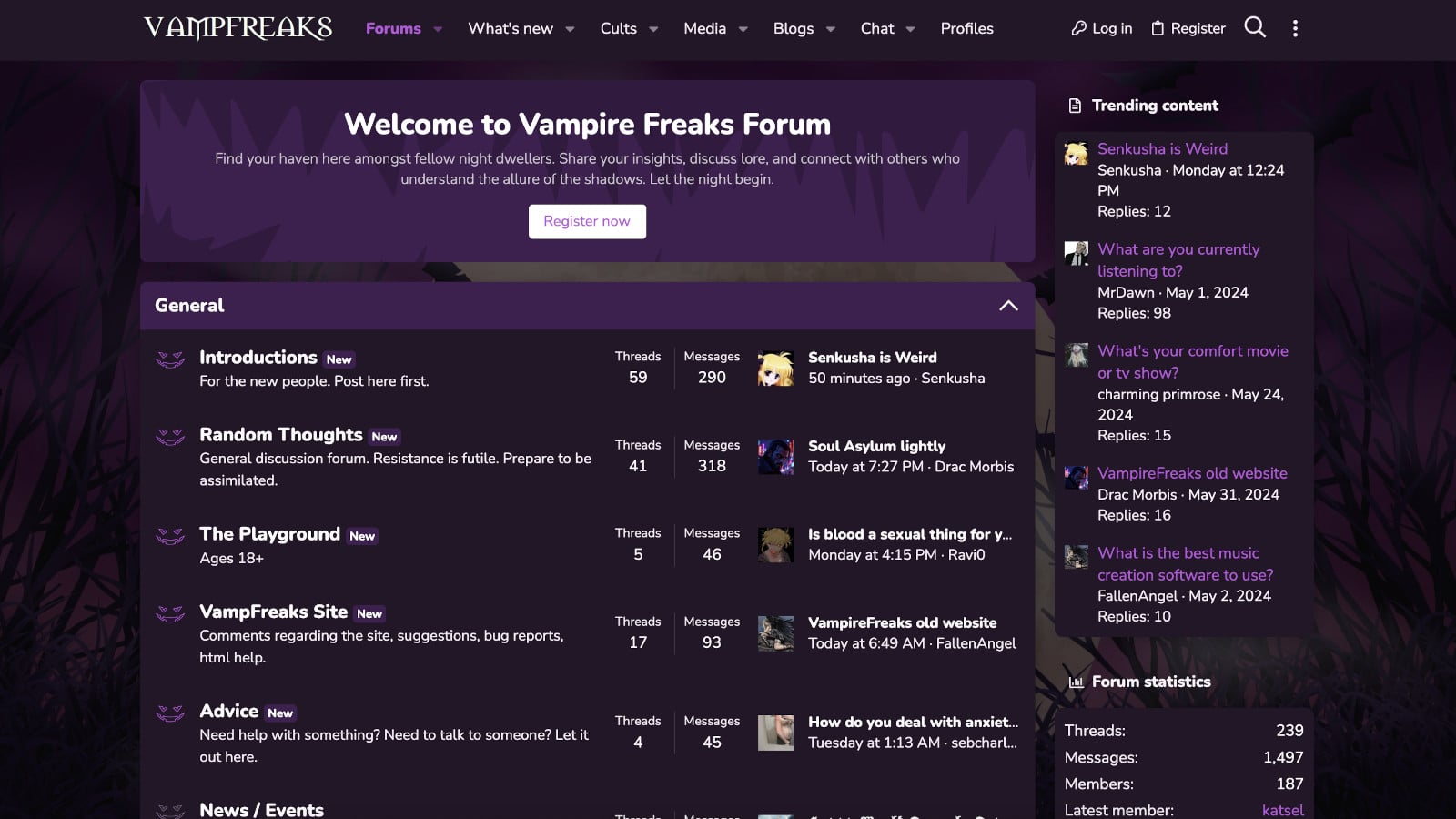Click the Register link in header
This screenshot has width=1456, height=819.
tap(1188, 28)
